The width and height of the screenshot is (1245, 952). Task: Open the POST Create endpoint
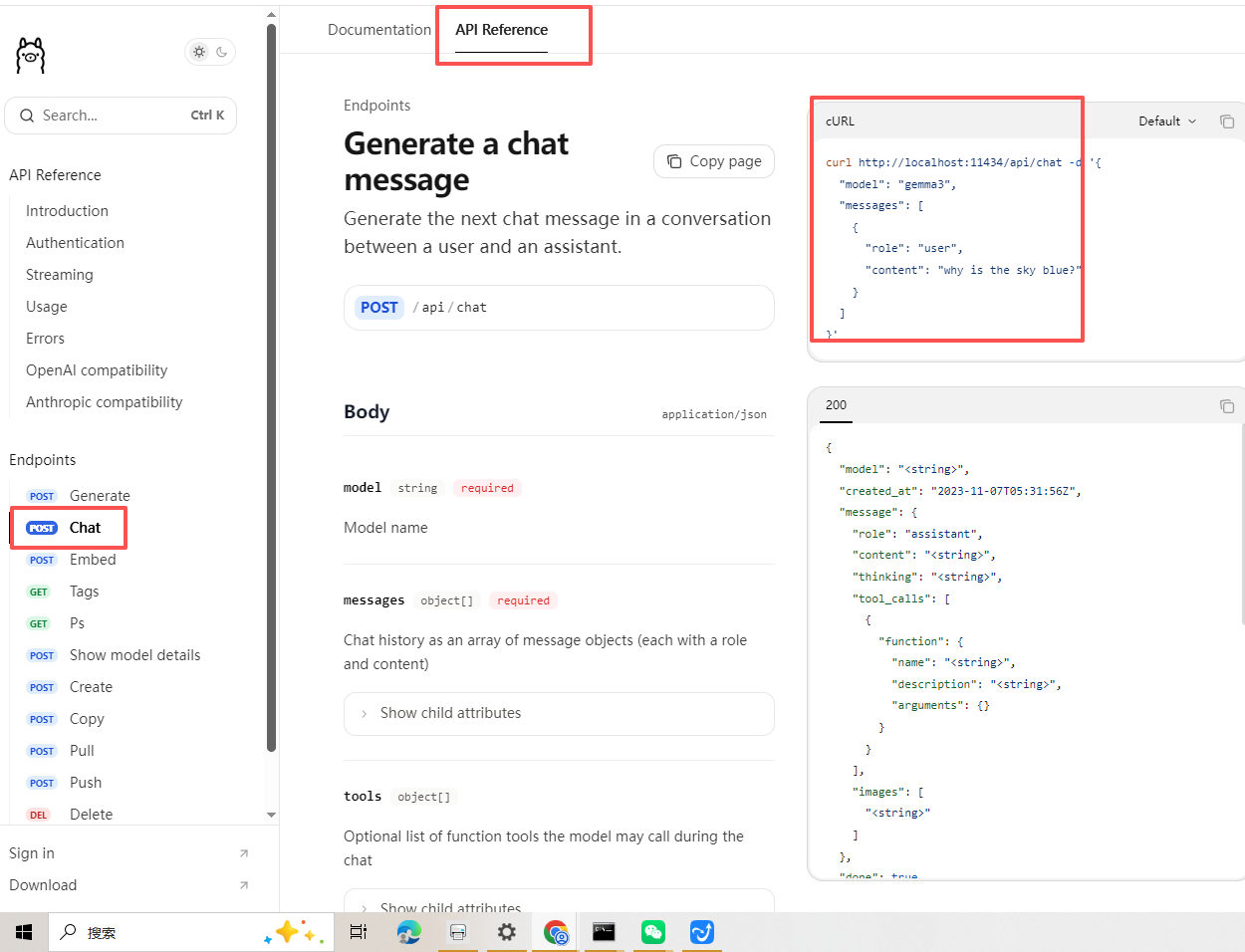point(69,687)
